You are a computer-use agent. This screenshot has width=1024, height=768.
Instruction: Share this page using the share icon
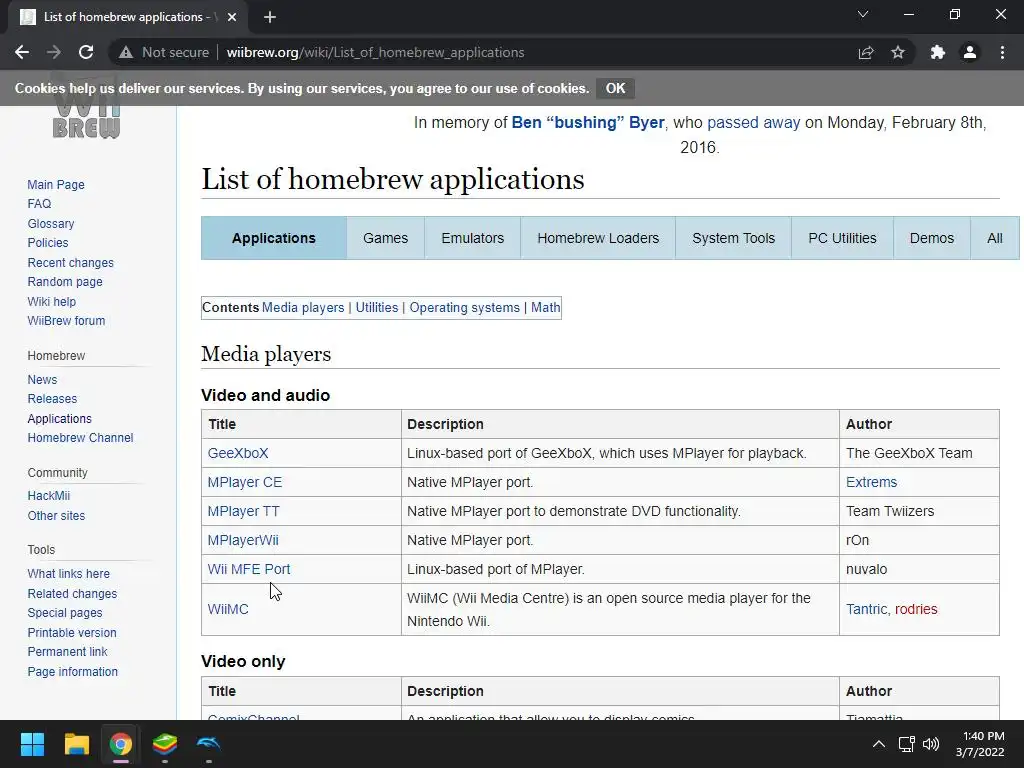pyautogui.click(x=866, y=52)
